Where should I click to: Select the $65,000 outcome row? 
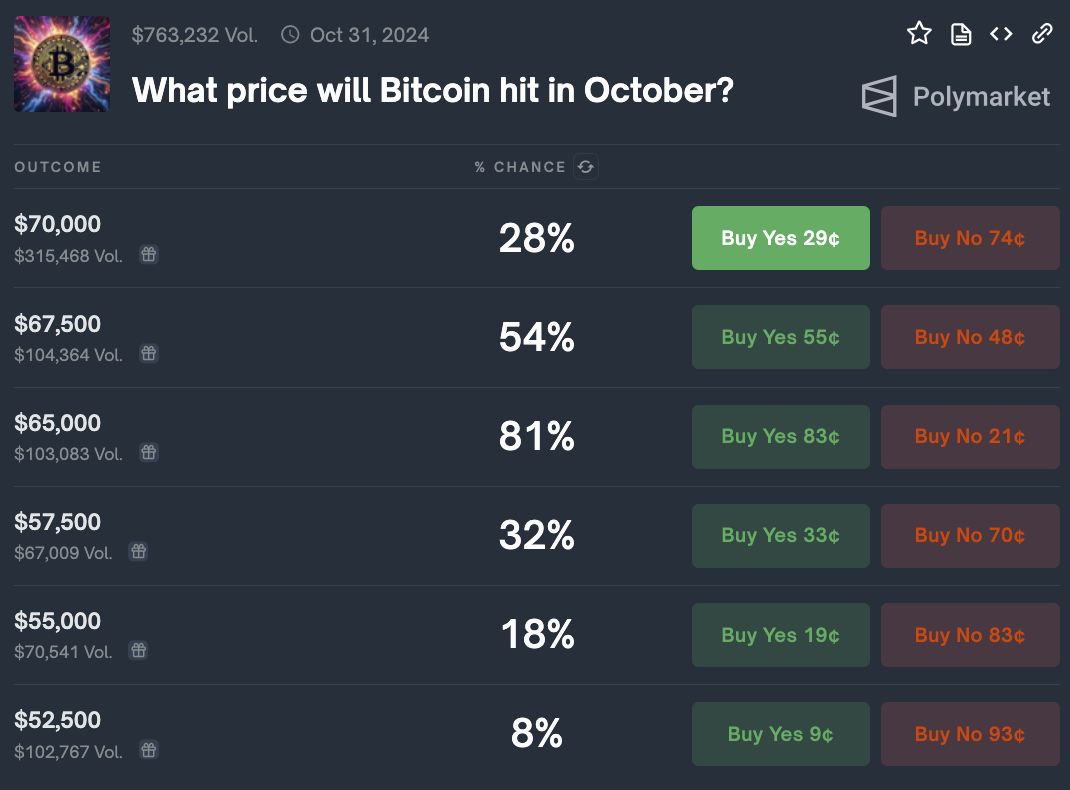tap(536, 437)
